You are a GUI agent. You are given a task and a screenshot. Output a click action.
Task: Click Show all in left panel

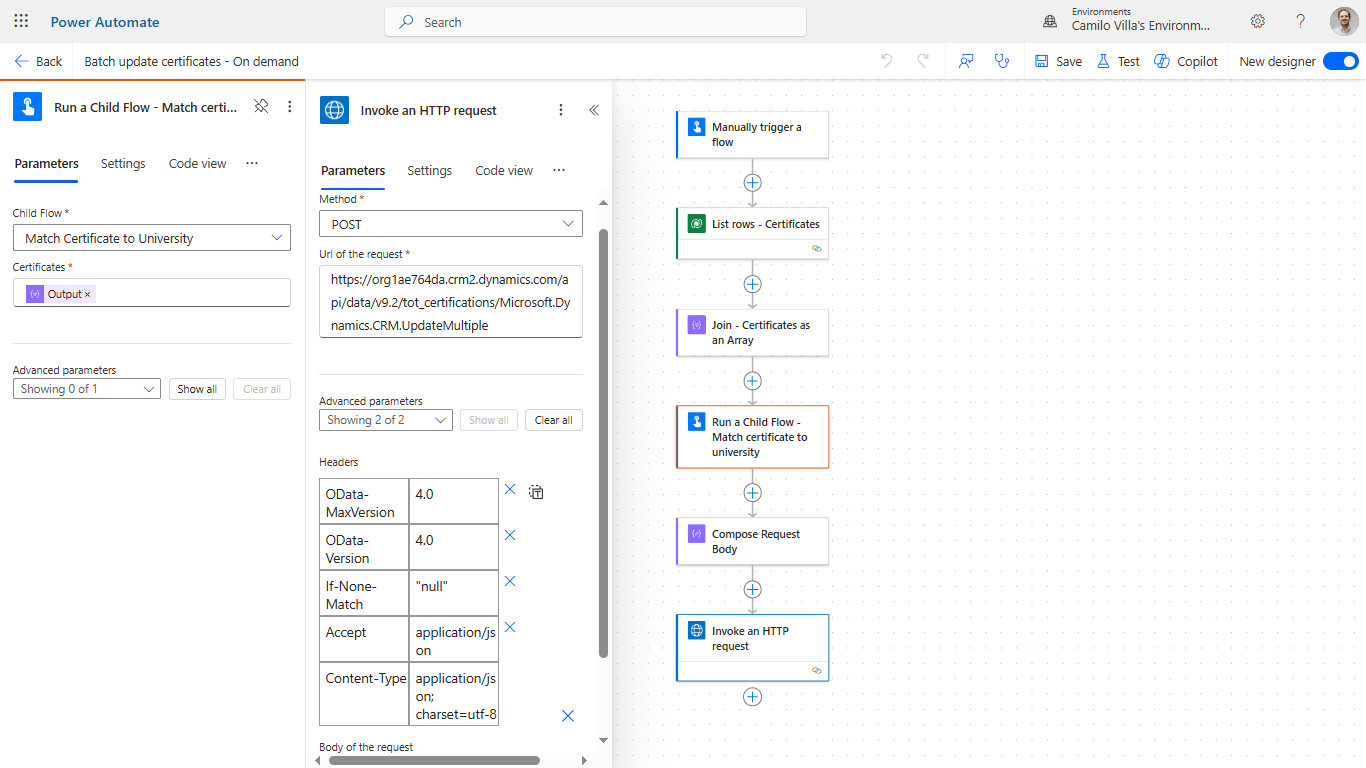coord(197,389)
